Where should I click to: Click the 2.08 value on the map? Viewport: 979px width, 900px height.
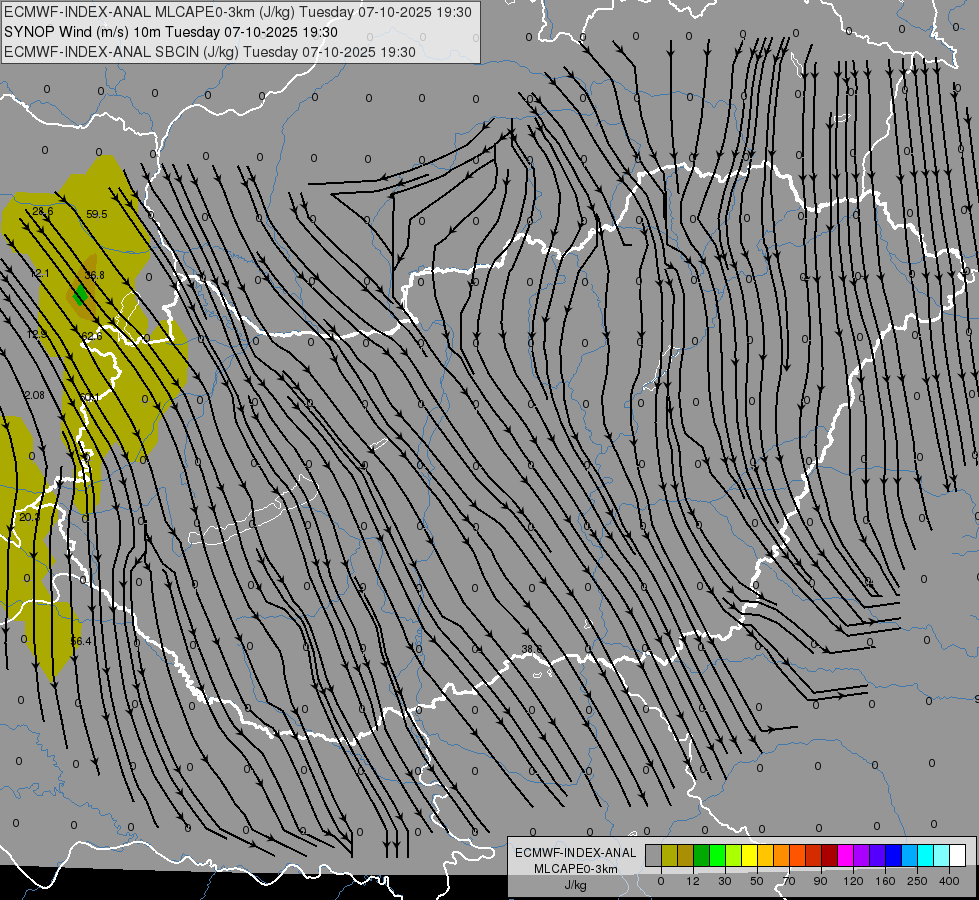[34, 395]
